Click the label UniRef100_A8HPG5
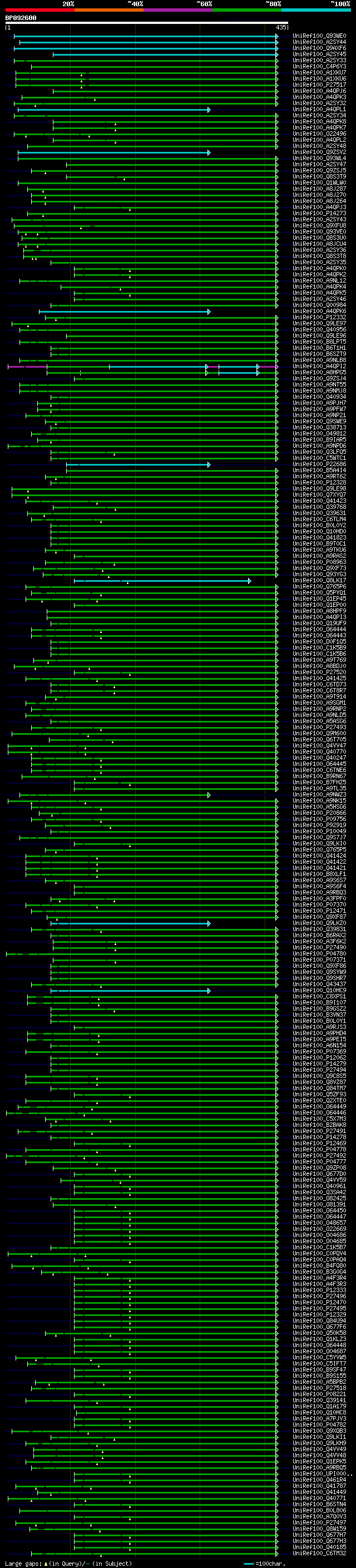The width and height of the screenshot is (356, 1568). coord(319,373)
